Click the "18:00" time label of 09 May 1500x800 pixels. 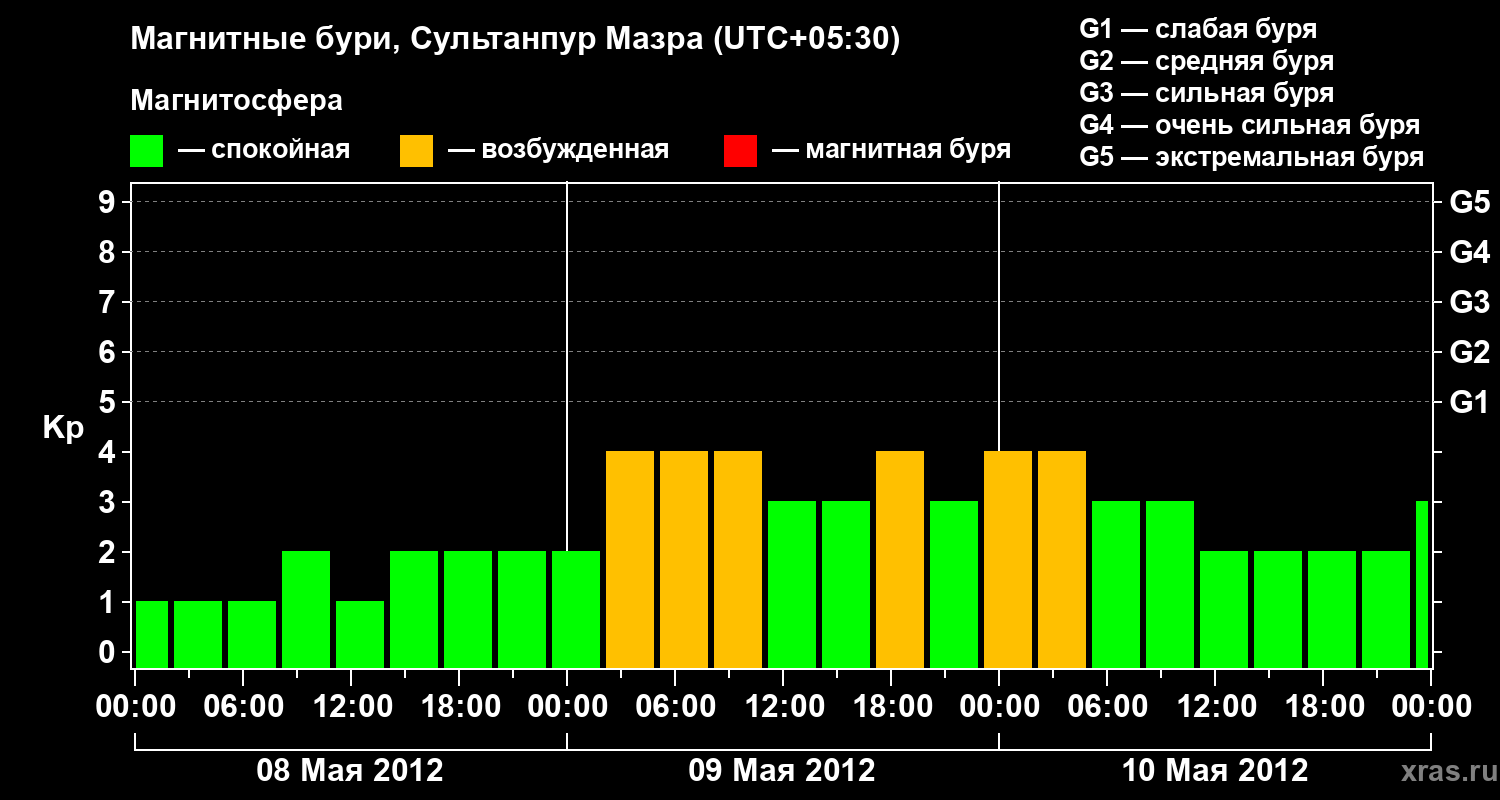pos(891,706)
